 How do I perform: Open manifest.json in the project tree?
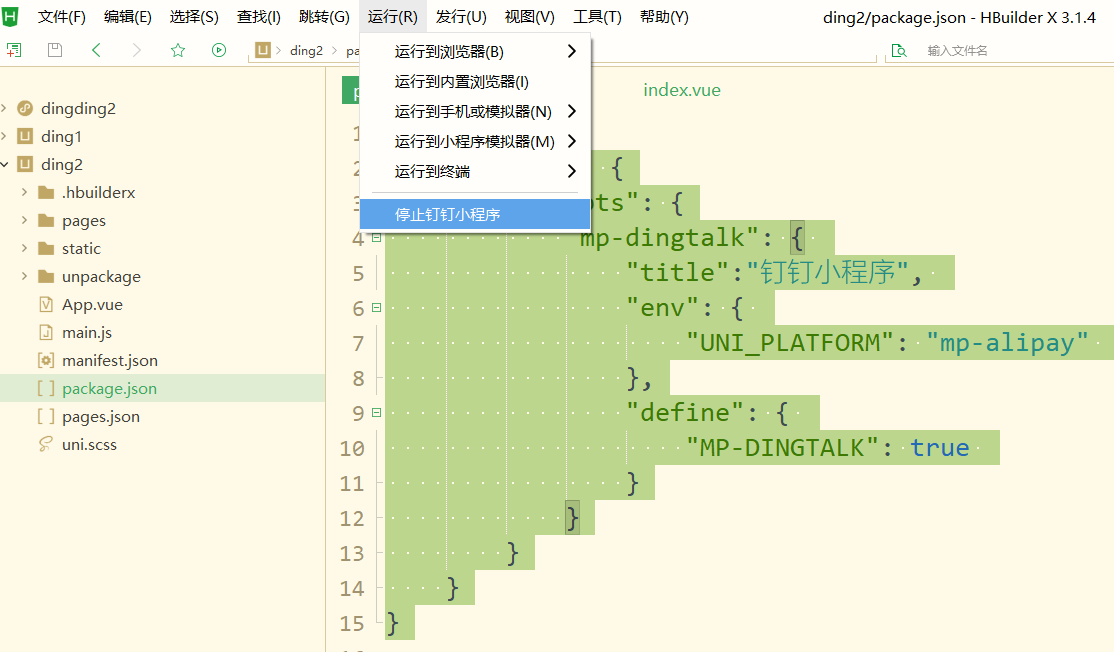point(109,361)
